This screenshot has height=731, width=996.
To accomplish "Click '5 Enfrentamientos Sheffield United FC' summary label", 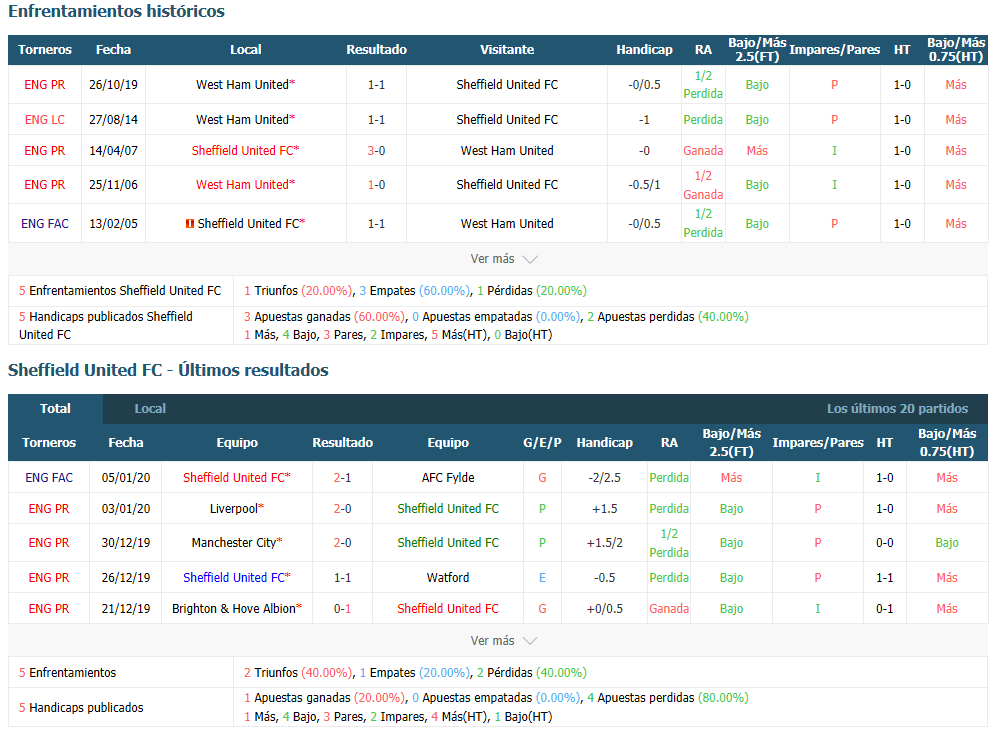I will [x=120, y=291].
